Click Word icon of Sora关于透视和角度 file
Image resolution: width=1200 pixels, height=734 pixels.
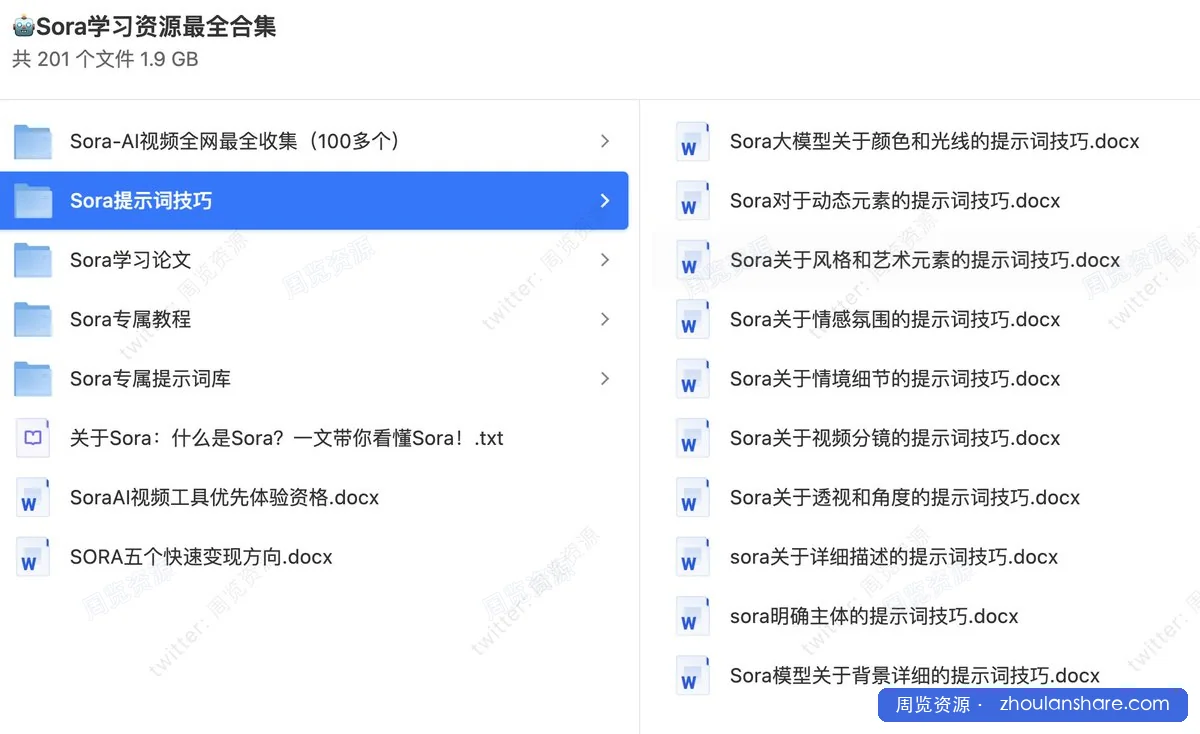click(x=692, y=498)
